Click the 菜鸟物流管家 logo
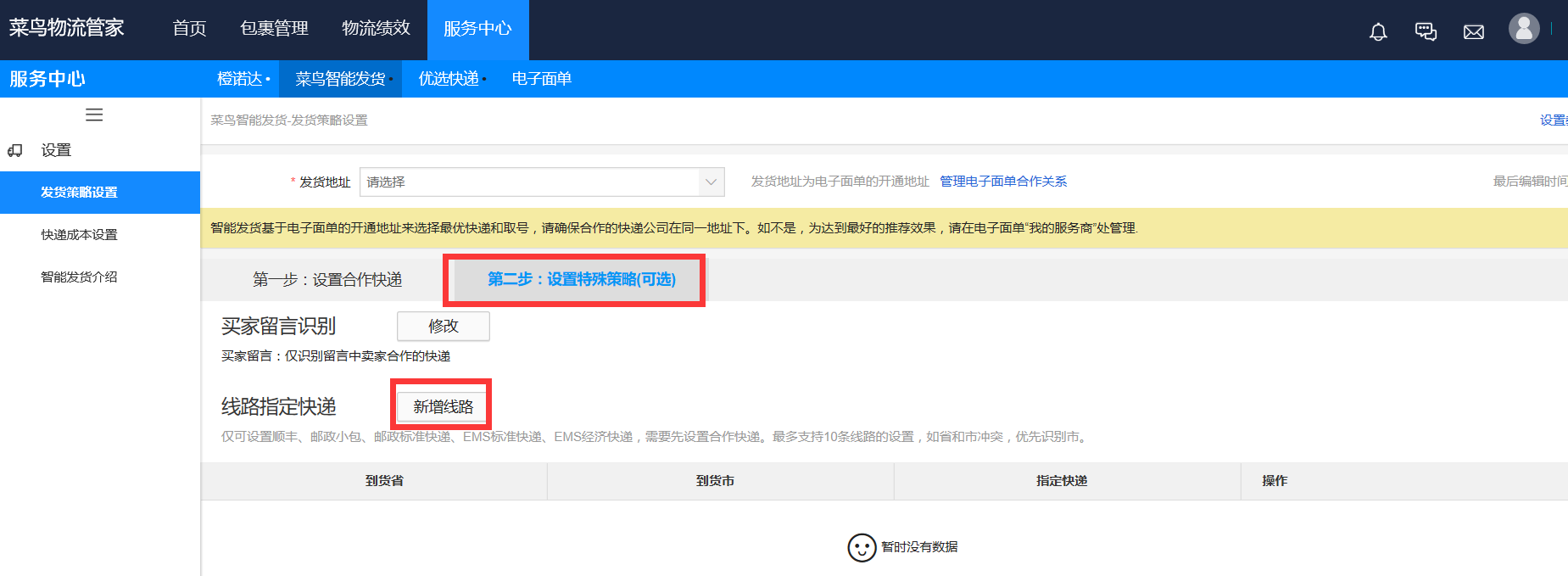The image size is (1568, 576). click(66, 28)
